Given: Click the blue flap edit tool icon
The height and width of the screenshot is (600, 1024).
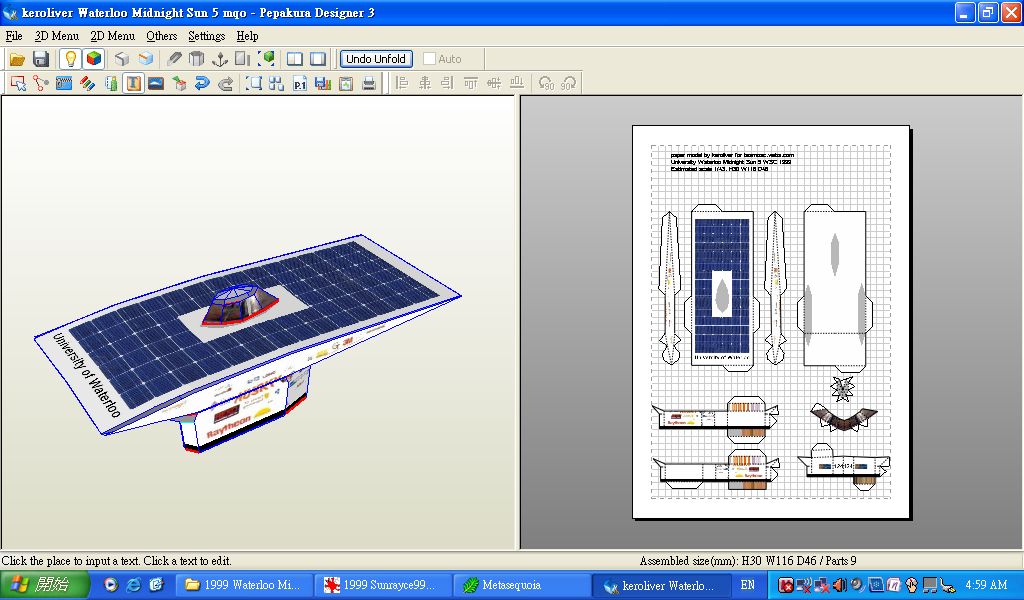Looking at the screenshot, I should pyautogui.click(x=64, y=84).
